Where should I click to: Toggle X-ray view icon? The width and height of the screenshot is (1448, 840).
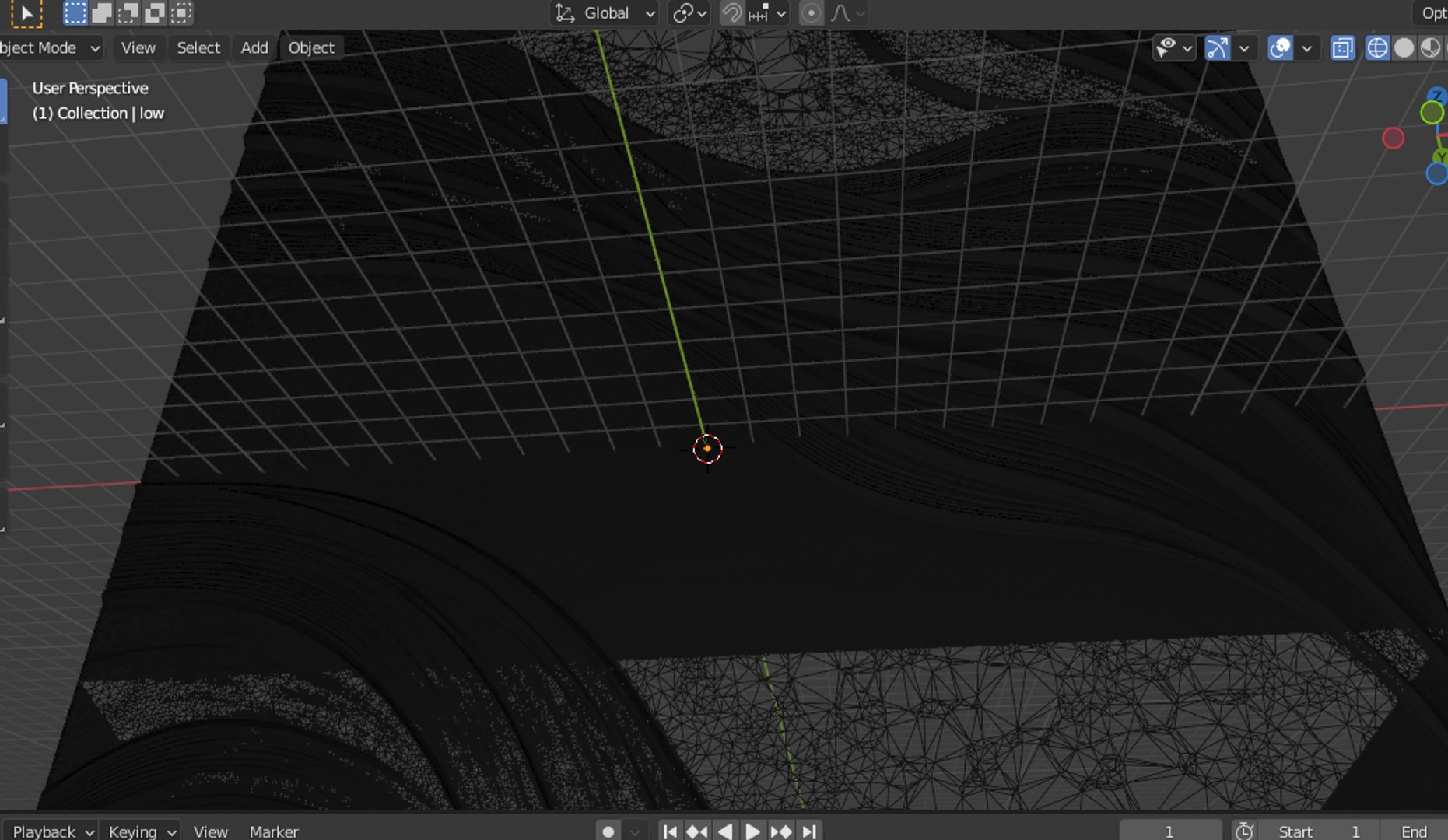coord(1342,48)
